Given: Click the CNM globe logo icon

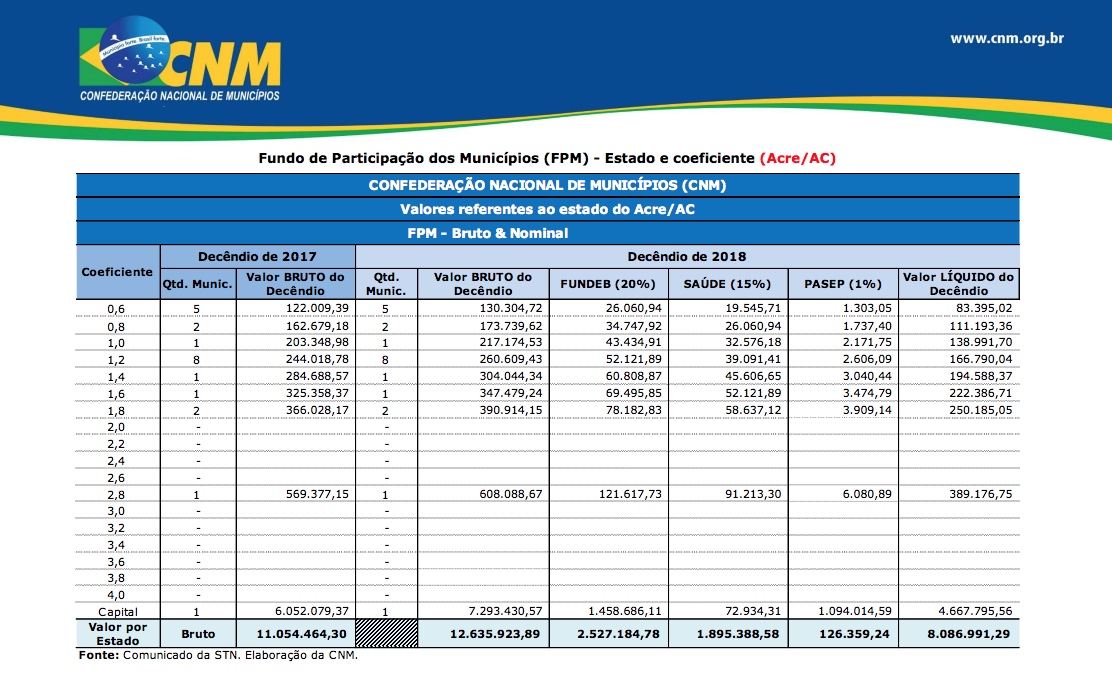Looking at the screenshot, I should point(134,51).
